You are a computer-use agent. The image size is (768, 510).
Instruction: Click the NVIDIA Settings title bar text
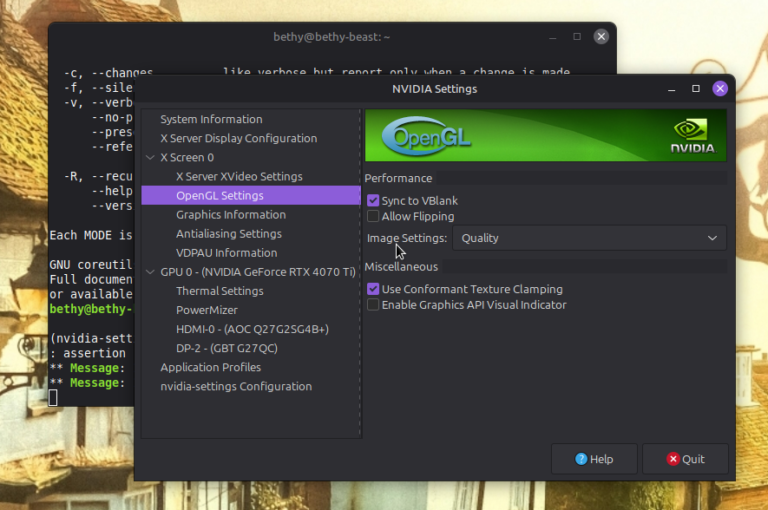point(434,89)
